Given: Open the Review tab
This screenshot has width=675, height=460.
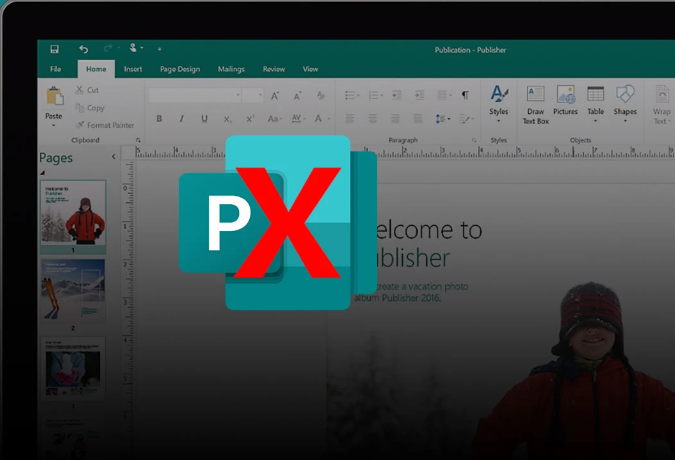Looking at the screenshot, I should tap(274, 69).
